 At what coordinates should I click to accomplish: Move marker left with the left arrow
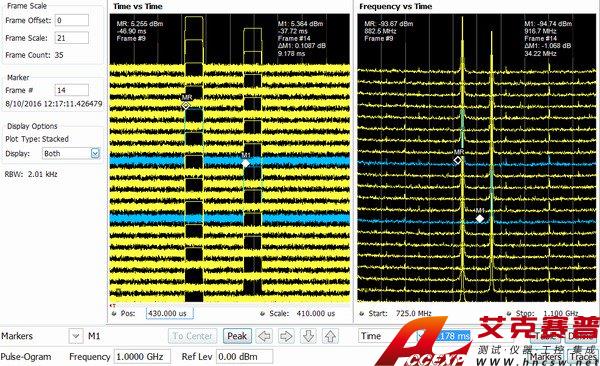click(x=264, y=336)
